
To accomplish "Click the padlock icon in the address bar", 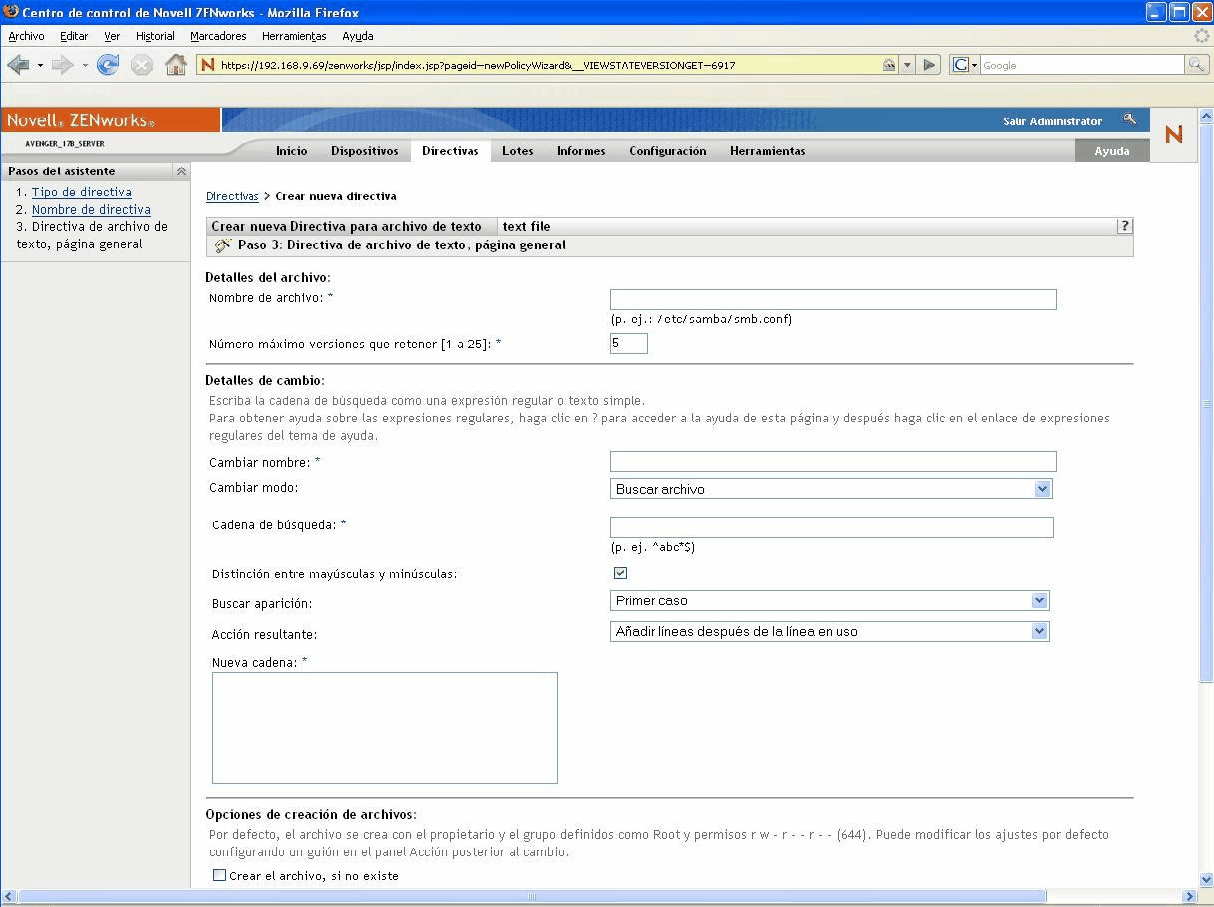I will tap(889, 65).
